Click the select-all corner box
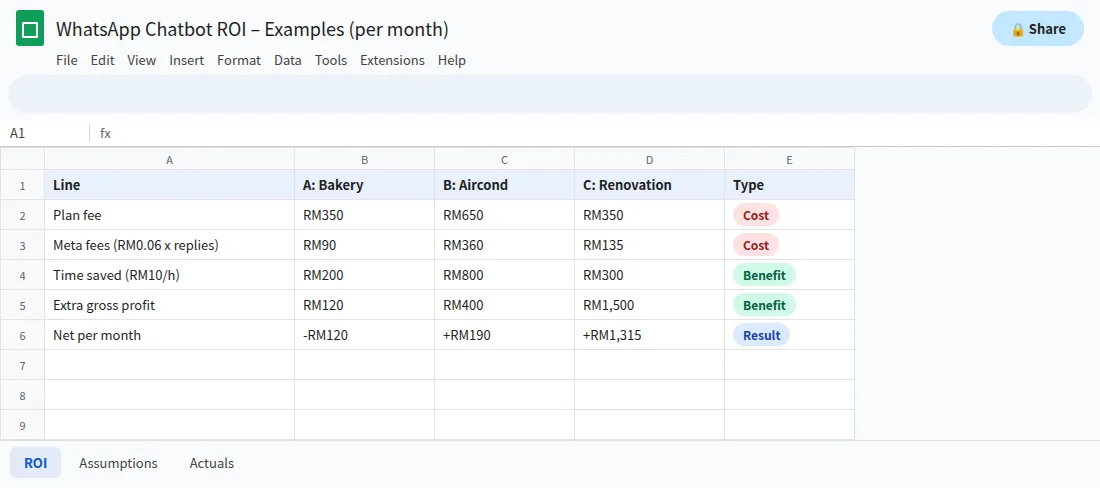 22,159
